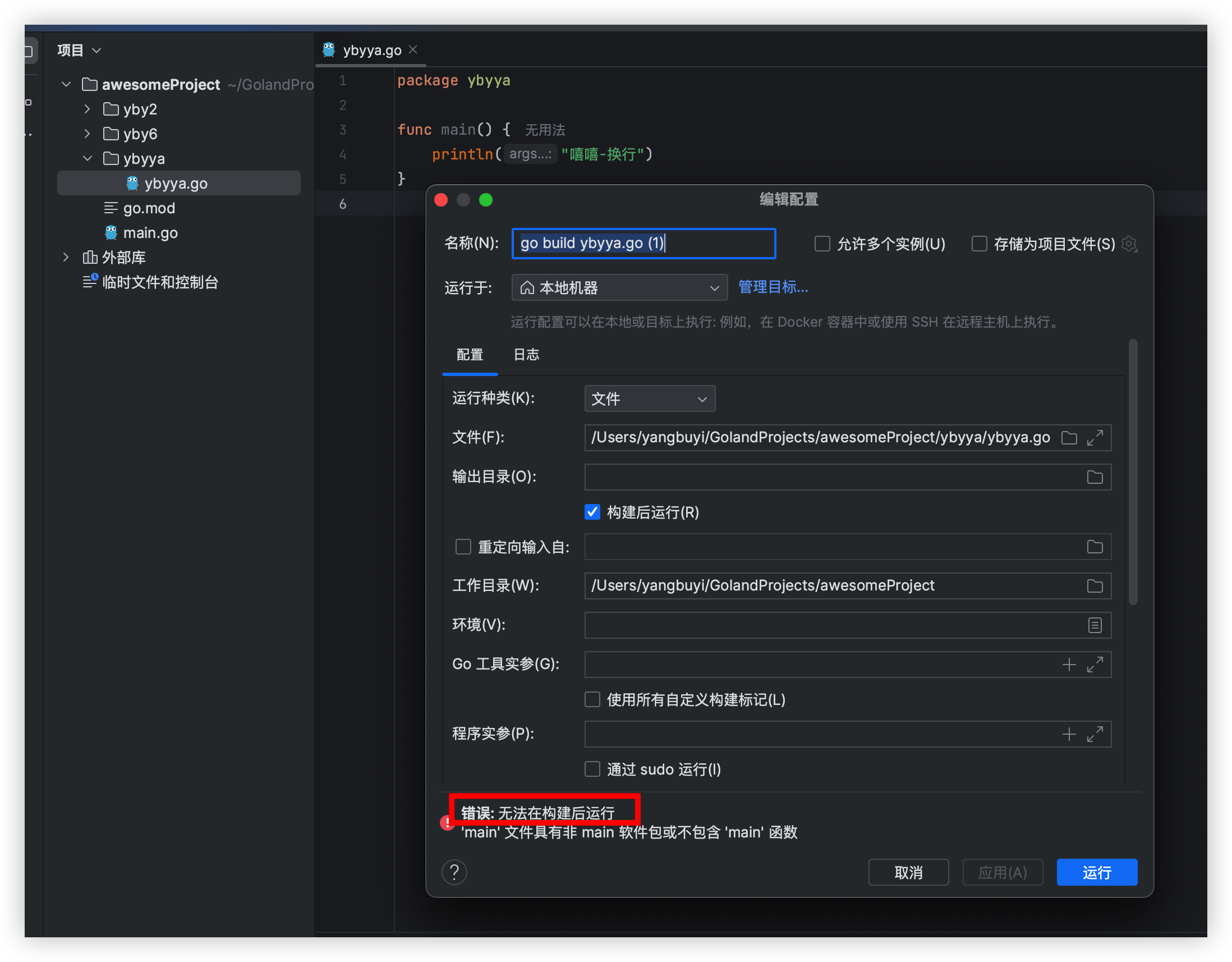1232x962 pixels.
Task: Switch to the 日志 tab
Action: pyautogui.click(x=526, y=355)
